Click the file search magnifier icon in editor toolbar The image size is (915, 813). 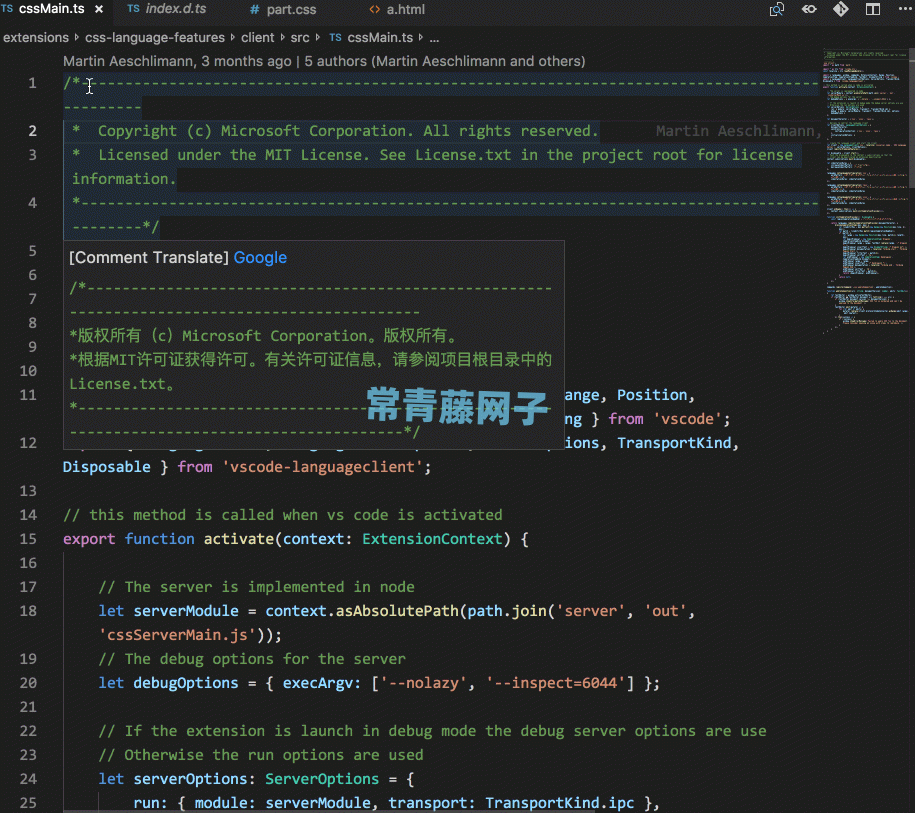coord(777,9)
